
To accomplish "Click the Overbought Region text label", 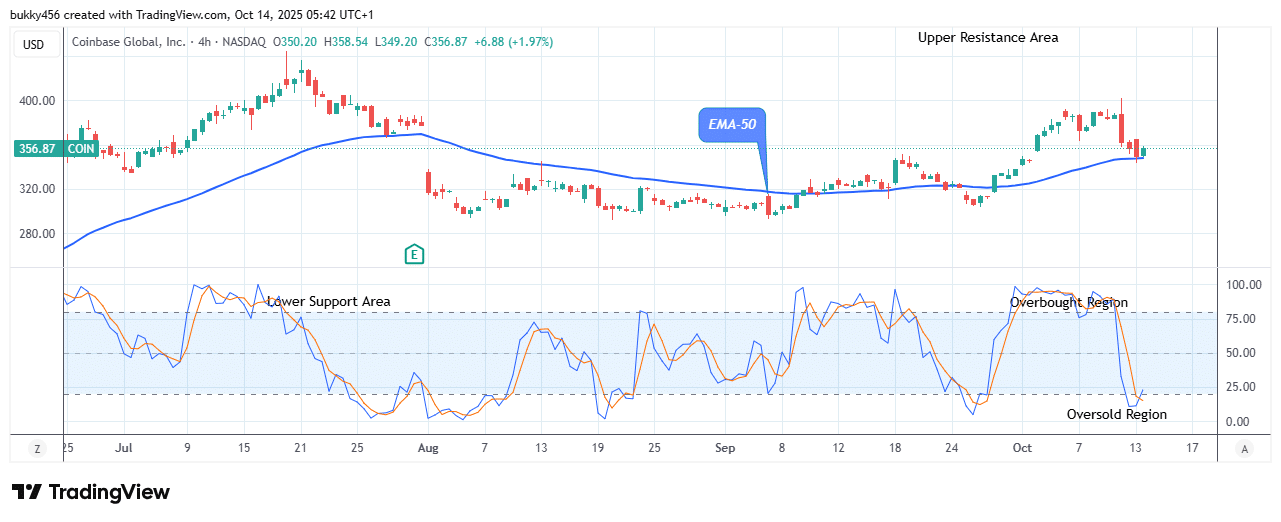I will pos(1068,302).
